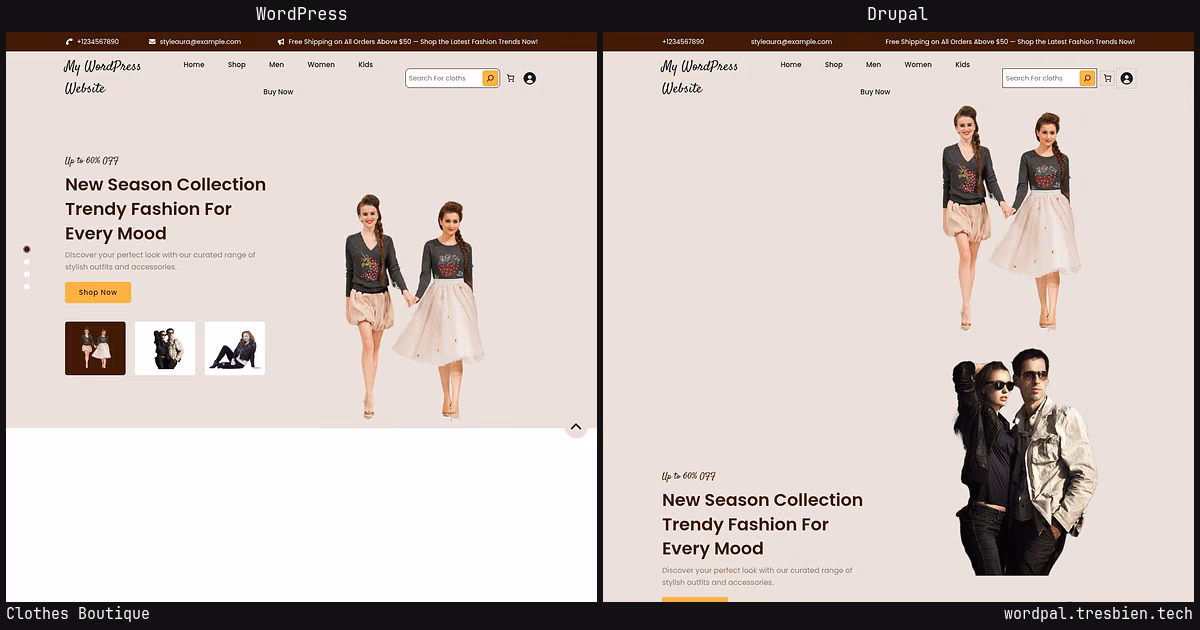The image size is (1200, 630).
Task: Select the sitting woman thumbnail in WordPress hero
Action: tap(235, 348)
